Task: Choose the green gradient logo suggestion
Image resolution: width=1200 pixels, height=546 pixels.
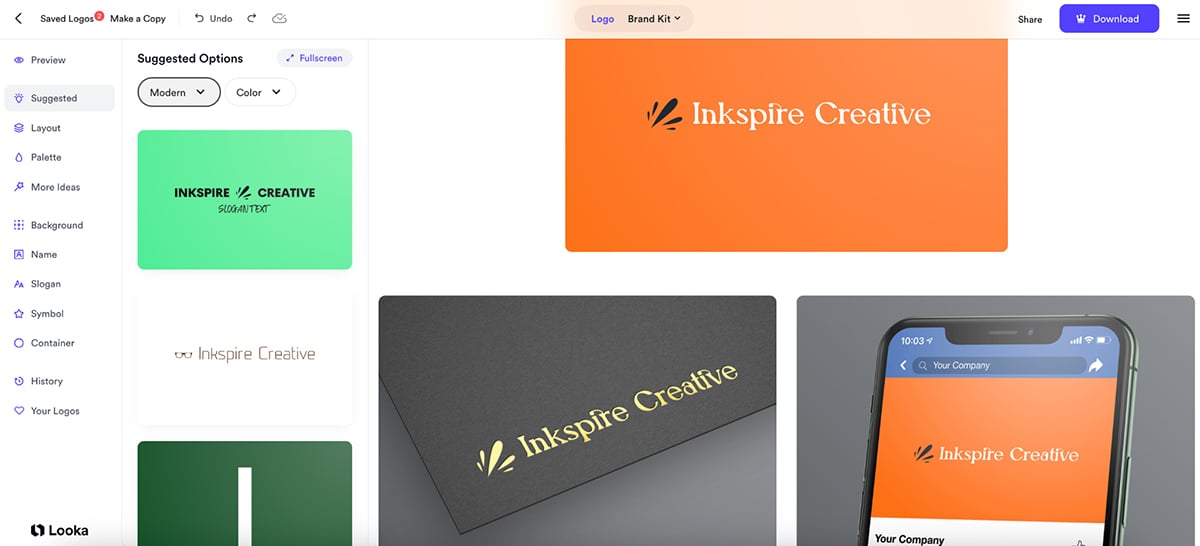Action: [245, 199]
